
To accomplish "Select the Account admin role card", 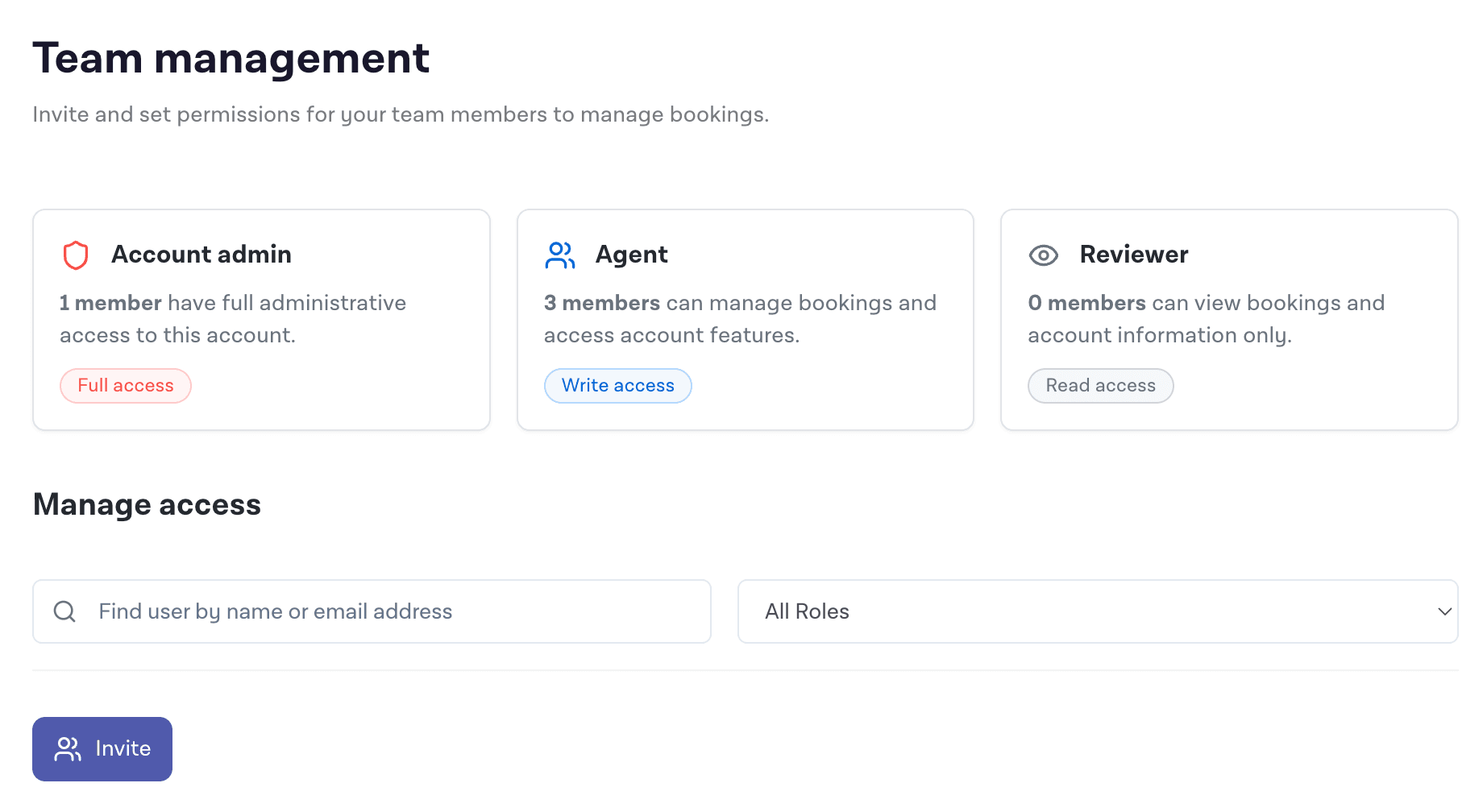I will click(261, 320).
